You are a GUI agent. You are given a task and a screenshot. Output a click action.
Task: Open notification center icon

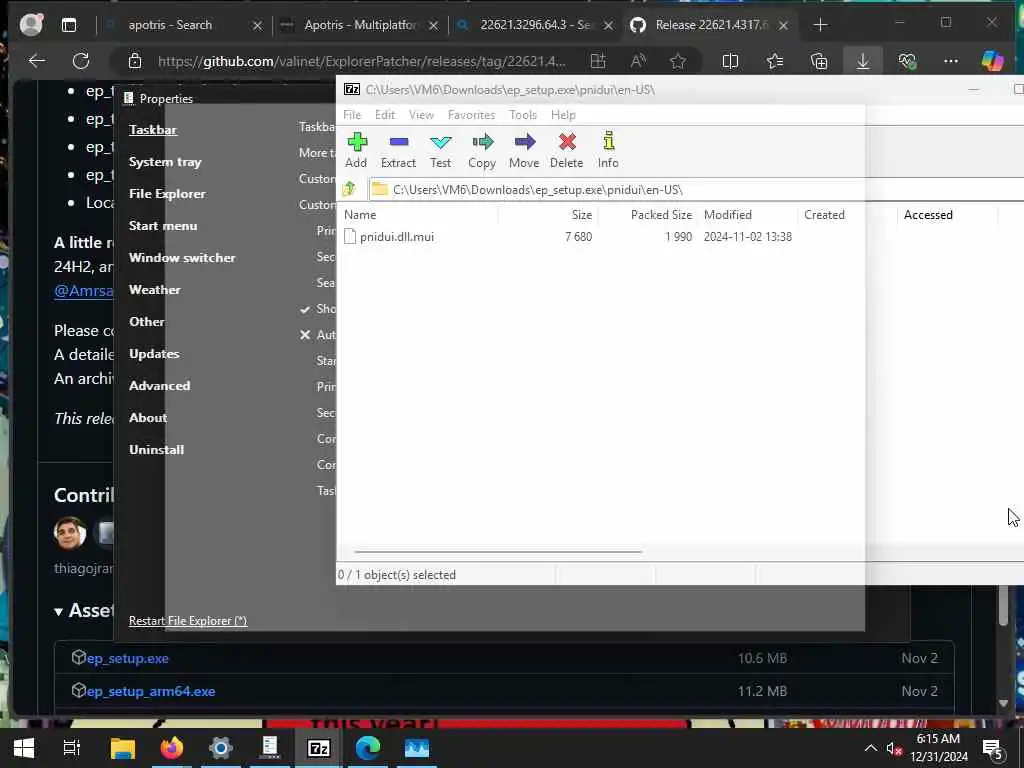click(993, 748)
